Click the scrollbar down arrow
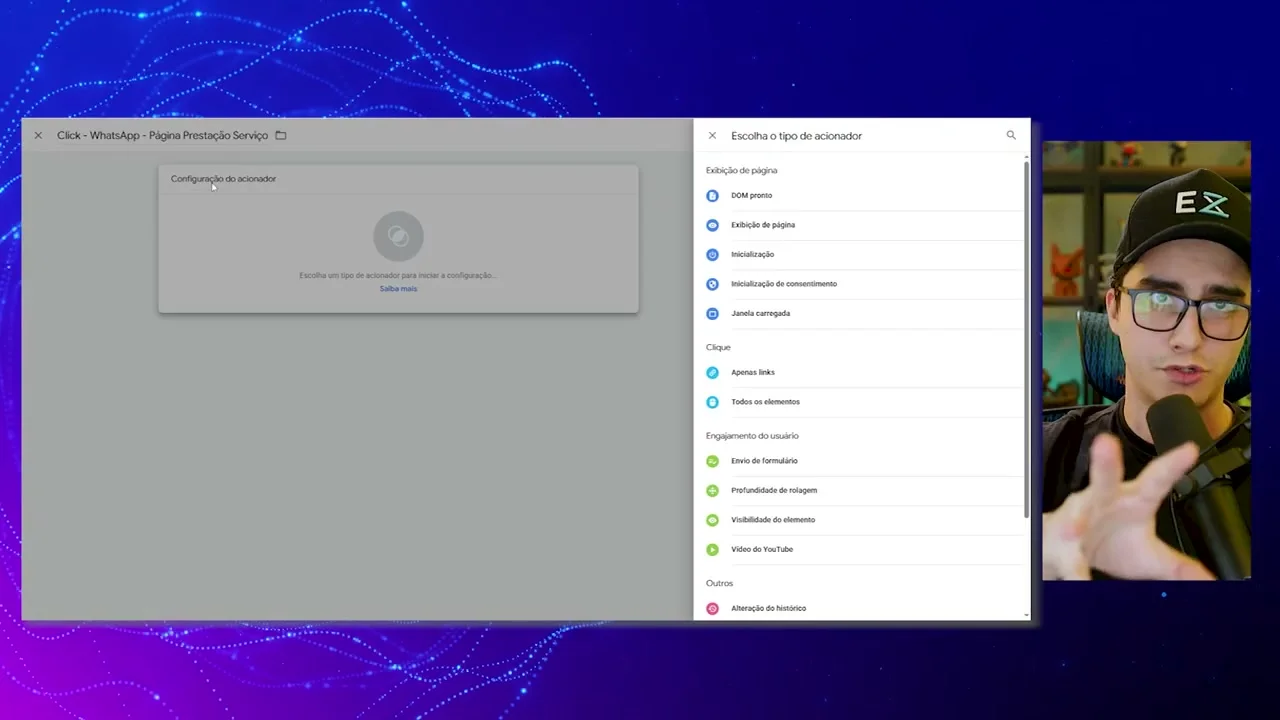 [x=1026, y=615]
